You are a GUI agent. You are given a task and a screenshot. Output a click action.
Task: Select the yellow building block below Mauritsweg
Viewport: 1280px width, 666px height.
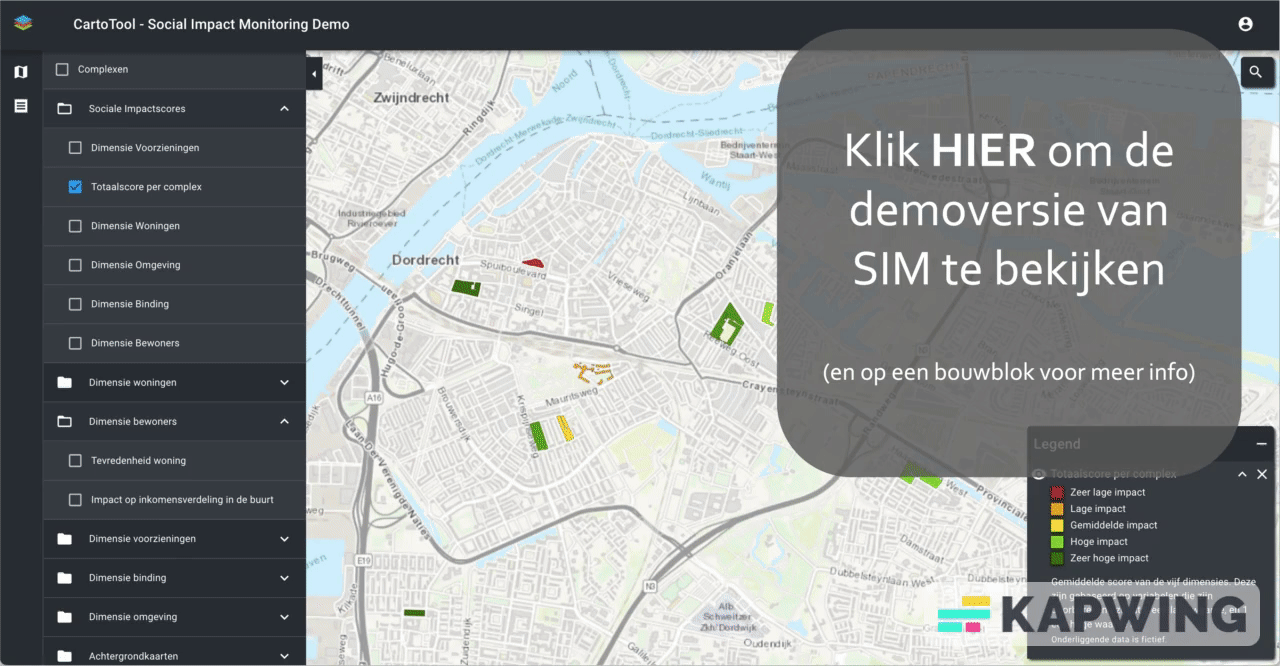click(565, 429)
